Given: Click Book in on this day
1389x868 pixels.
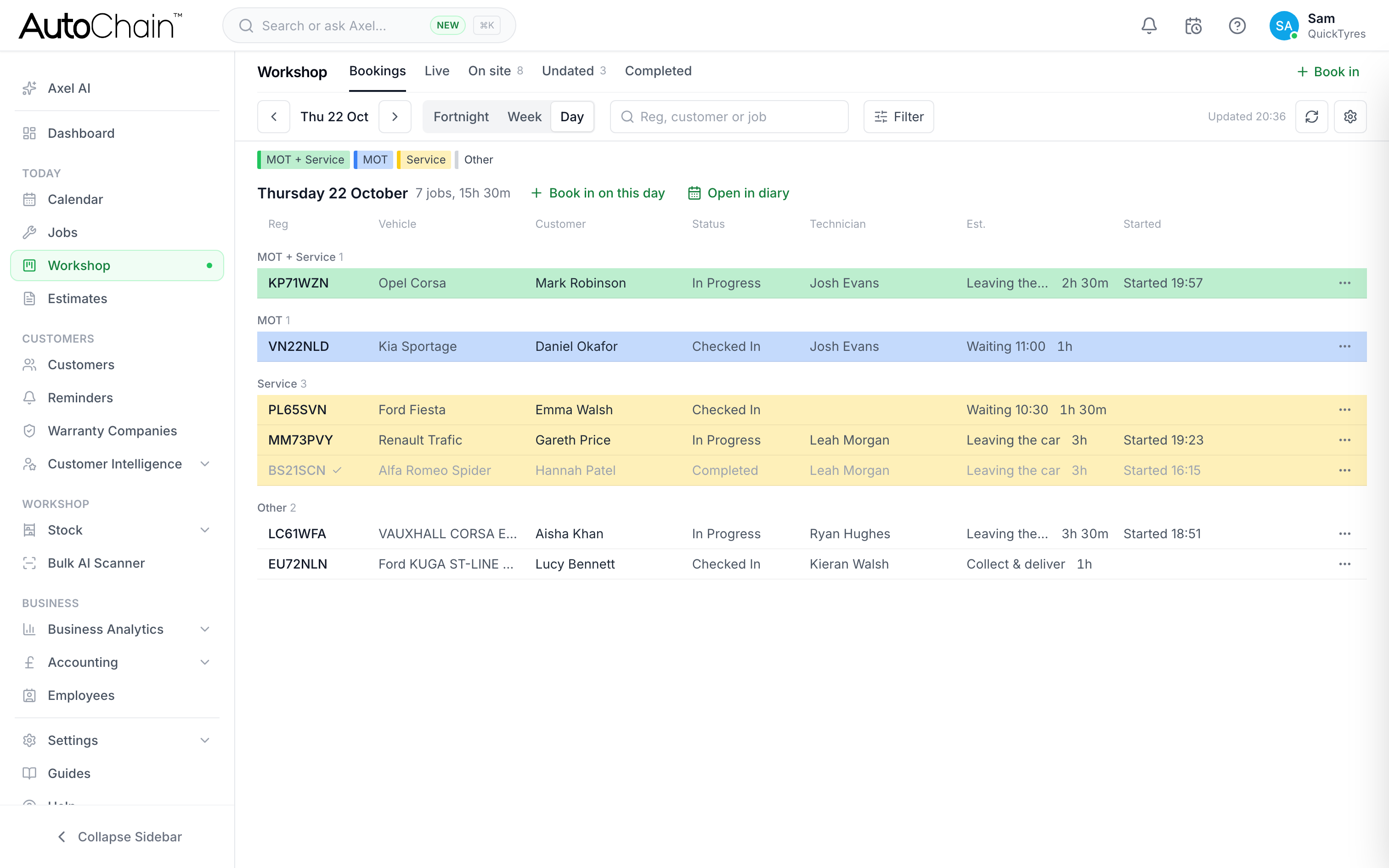Looking at the screenshot, I should click(x=598, y=193).
